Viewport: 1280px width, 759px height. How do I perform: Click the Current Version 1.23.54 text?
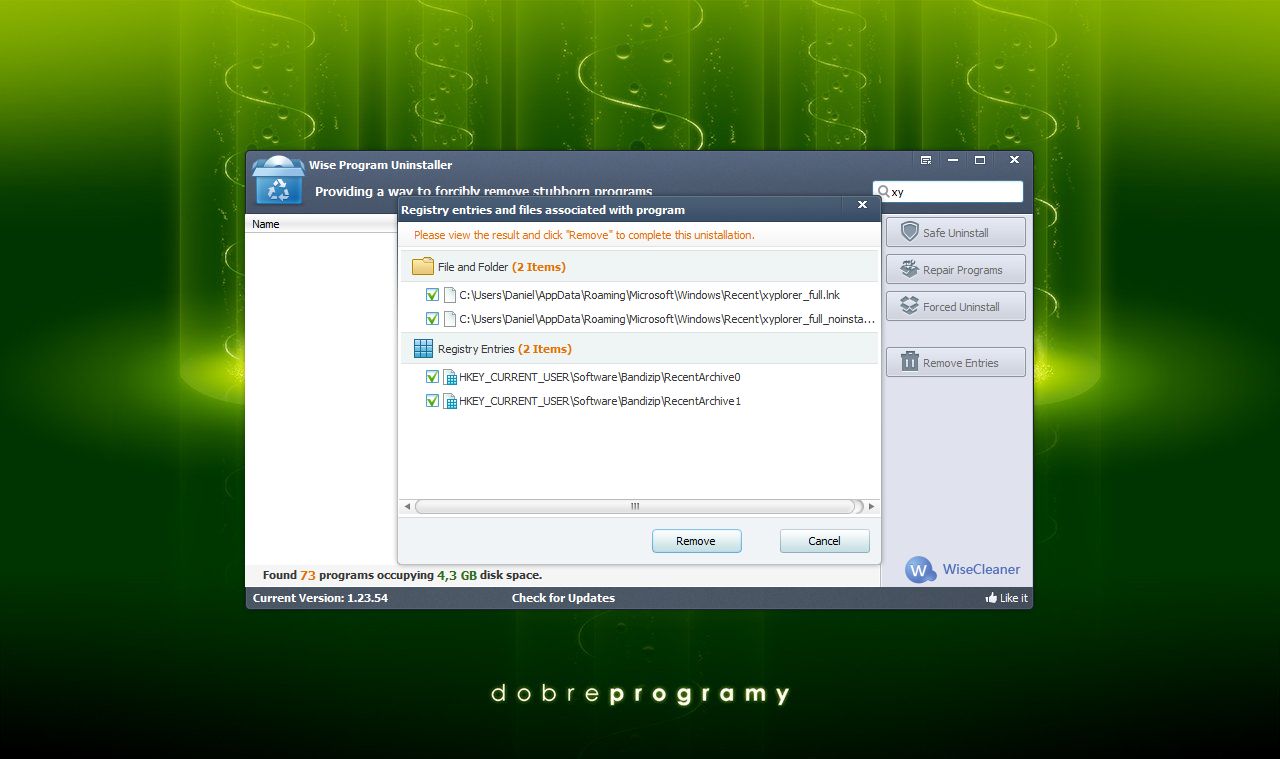(x=320, y=598)
